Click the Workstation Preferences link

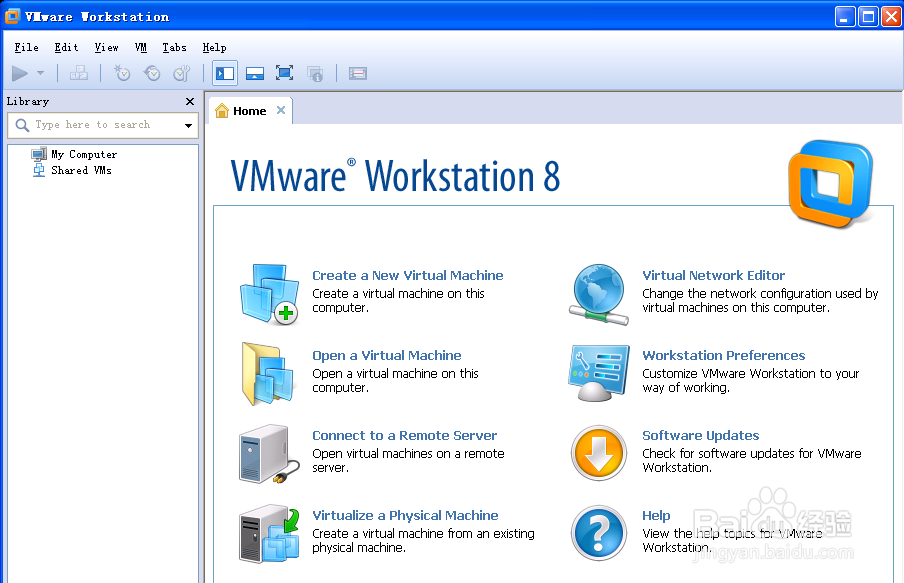pos(724,355)
